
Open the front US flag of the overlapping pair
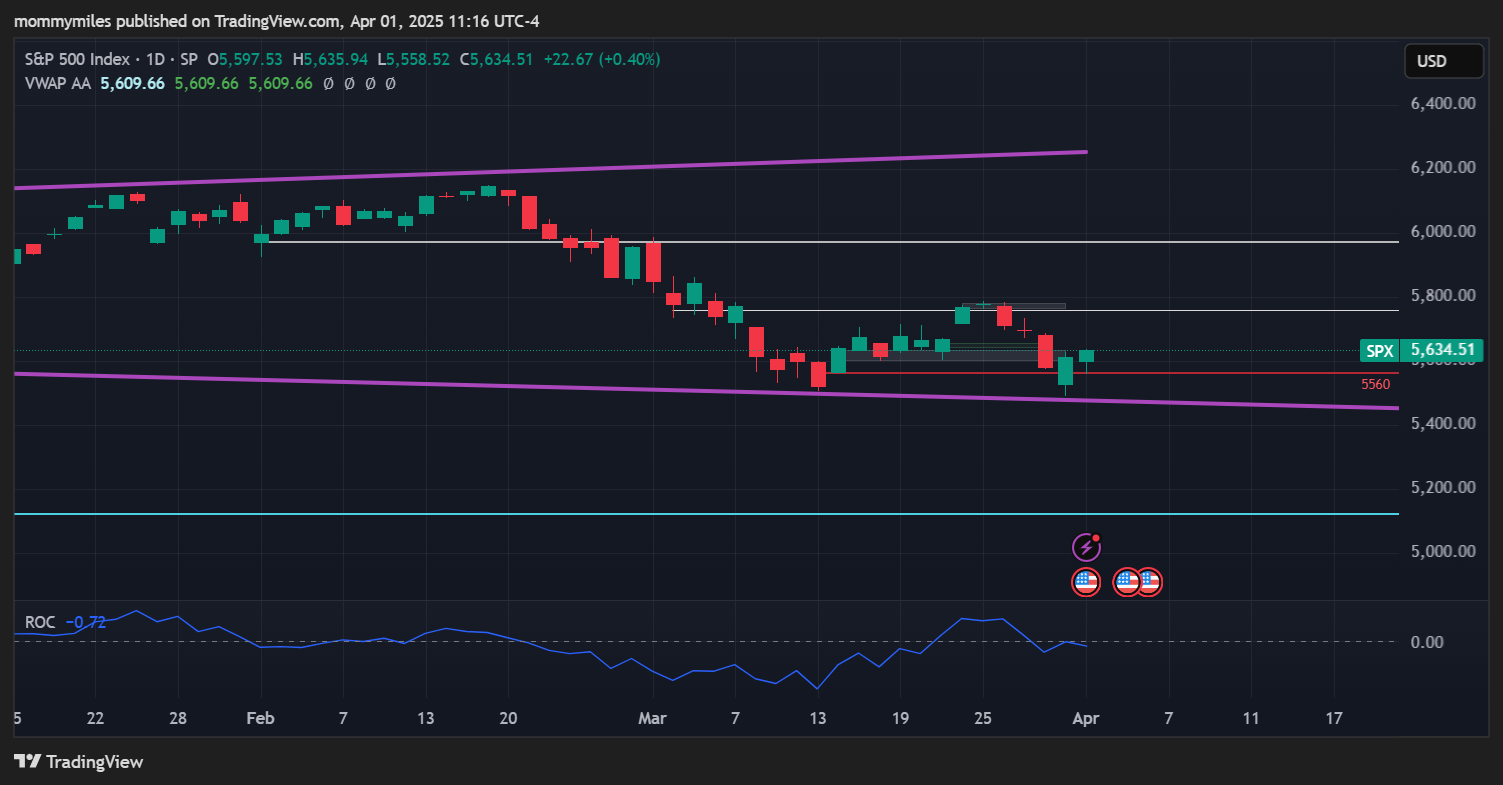pos(1127,581)
